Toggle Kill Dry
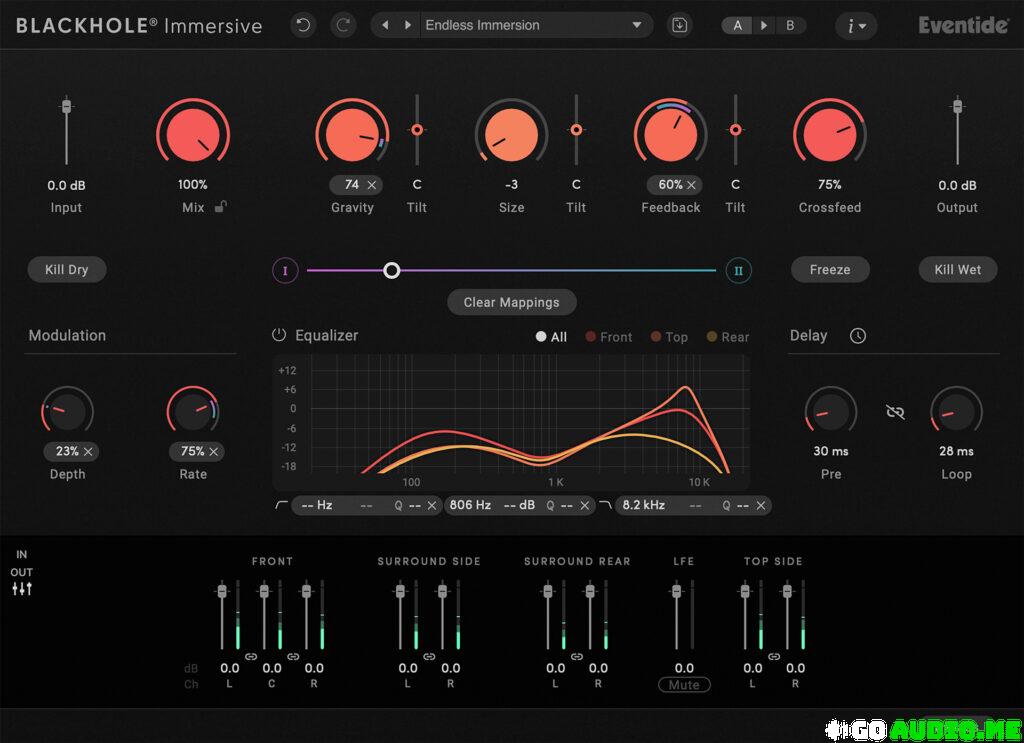The width and height of the screenshot is (1024, 743). pyautogui.click(x=67, y=270)
